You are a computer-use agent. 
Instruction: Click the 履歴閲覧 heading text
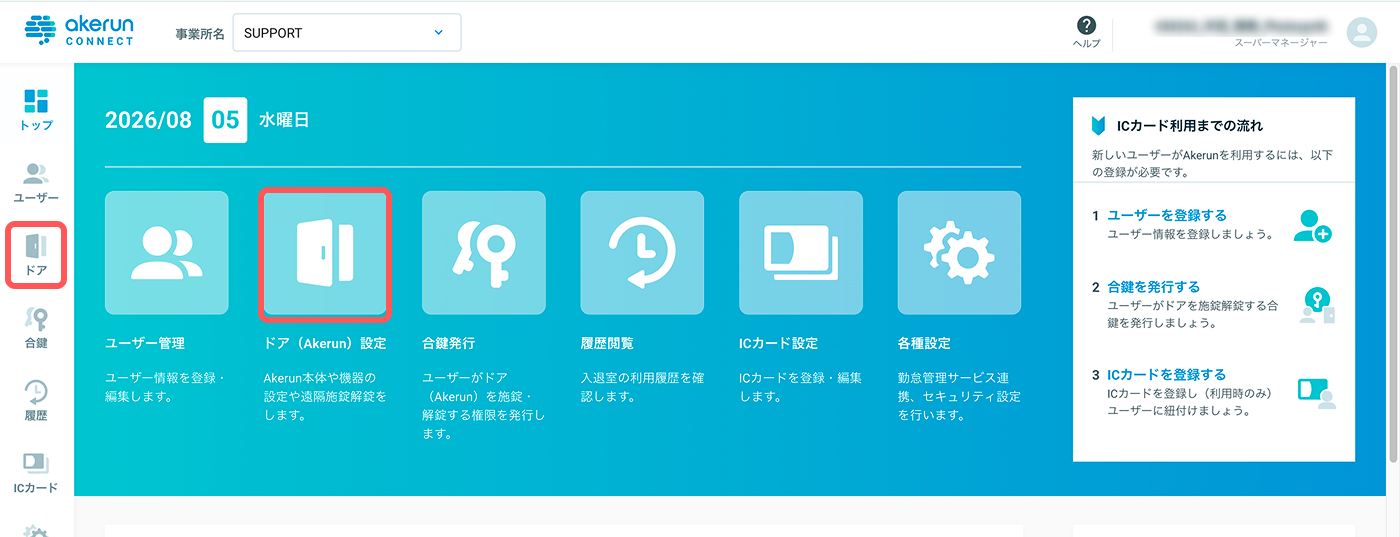(607, 343)
